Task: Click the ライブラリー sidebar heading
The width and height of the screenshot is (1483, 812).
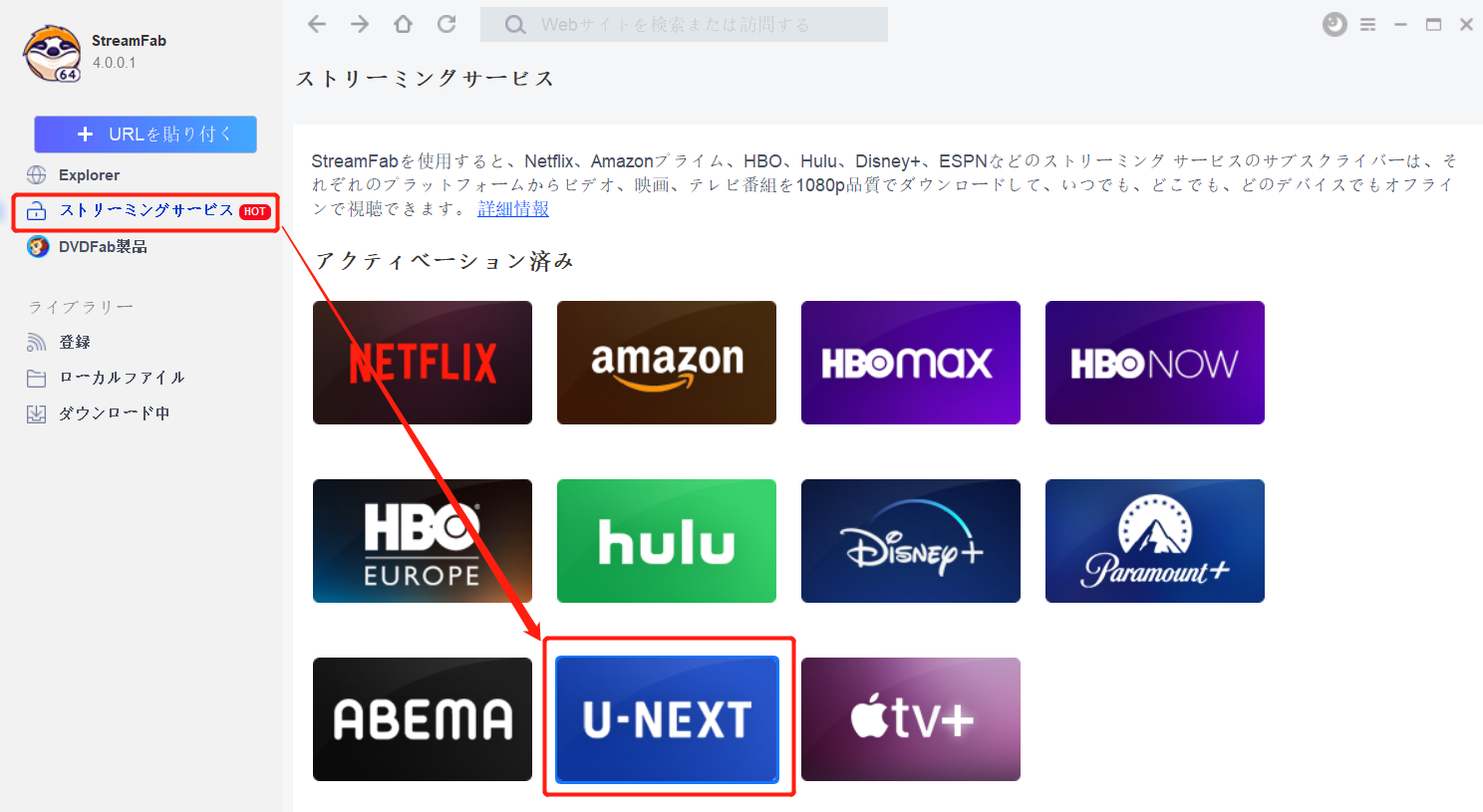Action: tap(81, 307)
